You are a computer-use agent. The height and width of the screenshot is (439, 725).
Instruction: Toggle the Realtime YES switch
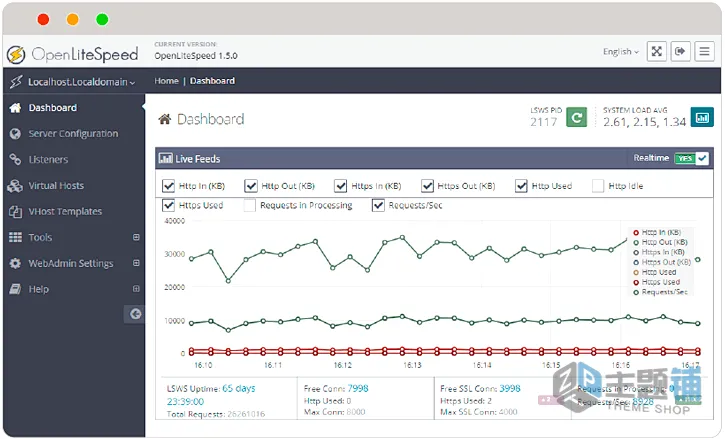point(691,158)
